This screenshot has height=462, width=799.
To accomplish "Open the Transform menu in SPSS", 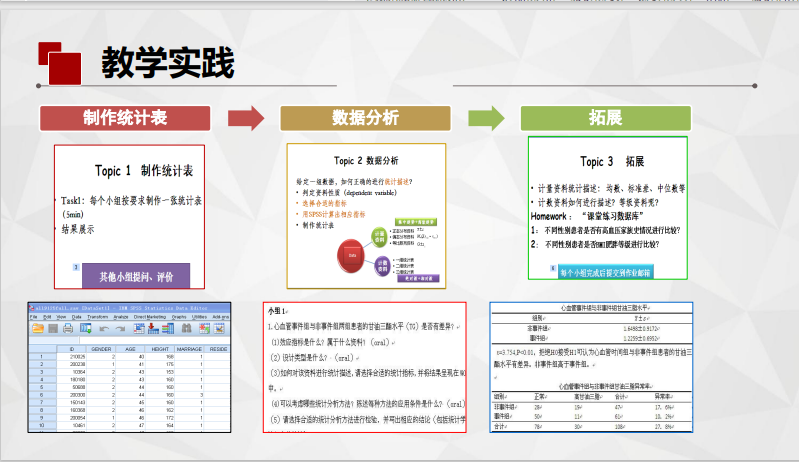I will coord(98,317).
